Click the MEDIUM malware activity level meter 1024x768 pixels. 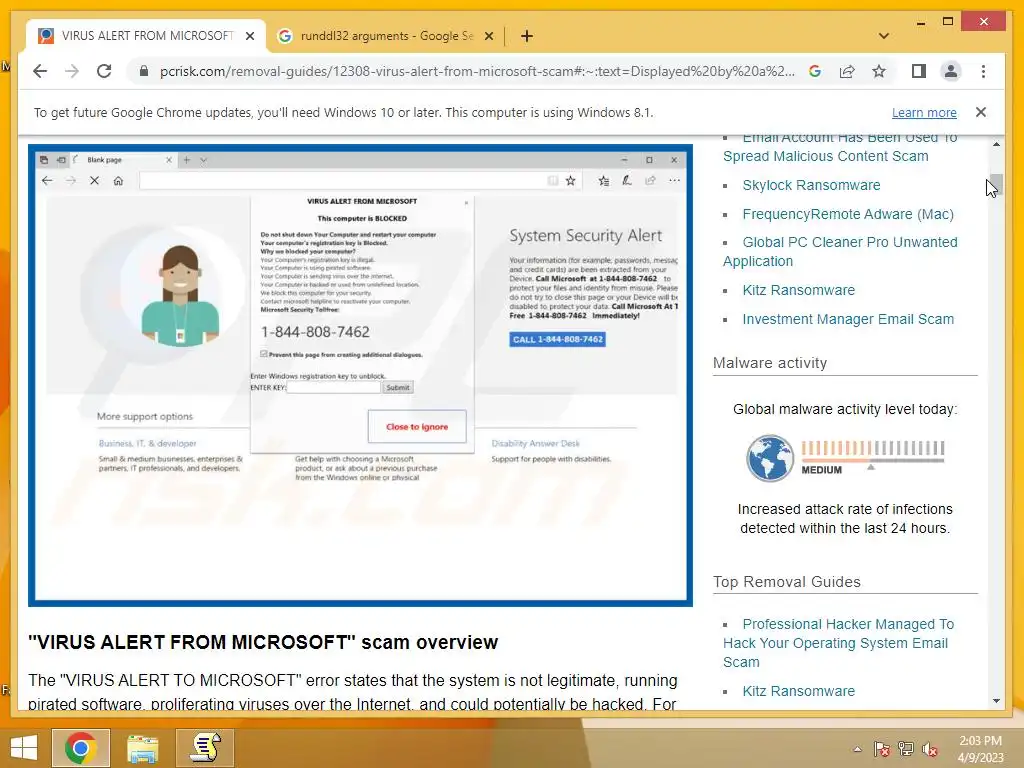tap(872, 457)
